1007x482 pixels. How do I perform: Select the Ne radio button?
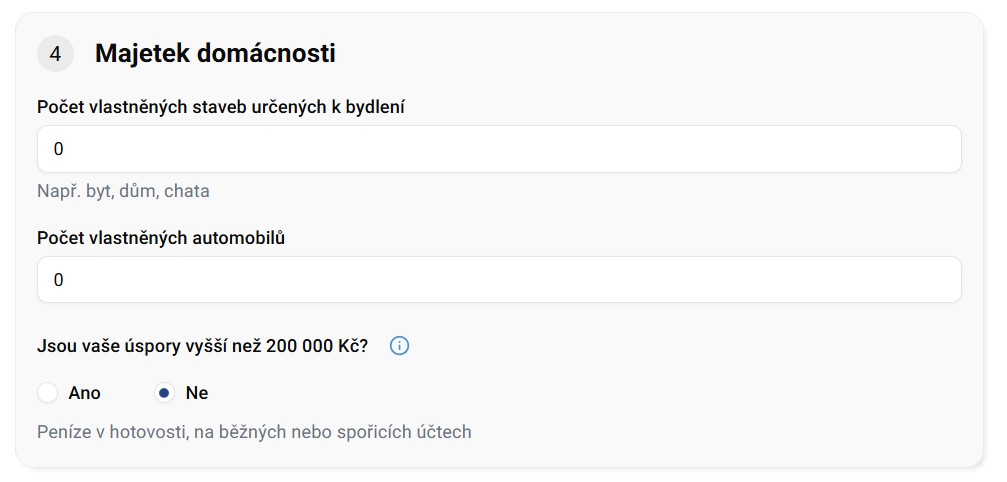[164, 393]
